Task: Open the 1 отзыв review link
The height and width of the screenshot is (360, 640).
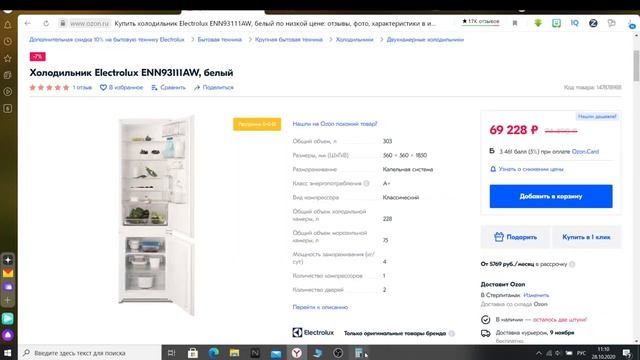Action: [82, 87]
